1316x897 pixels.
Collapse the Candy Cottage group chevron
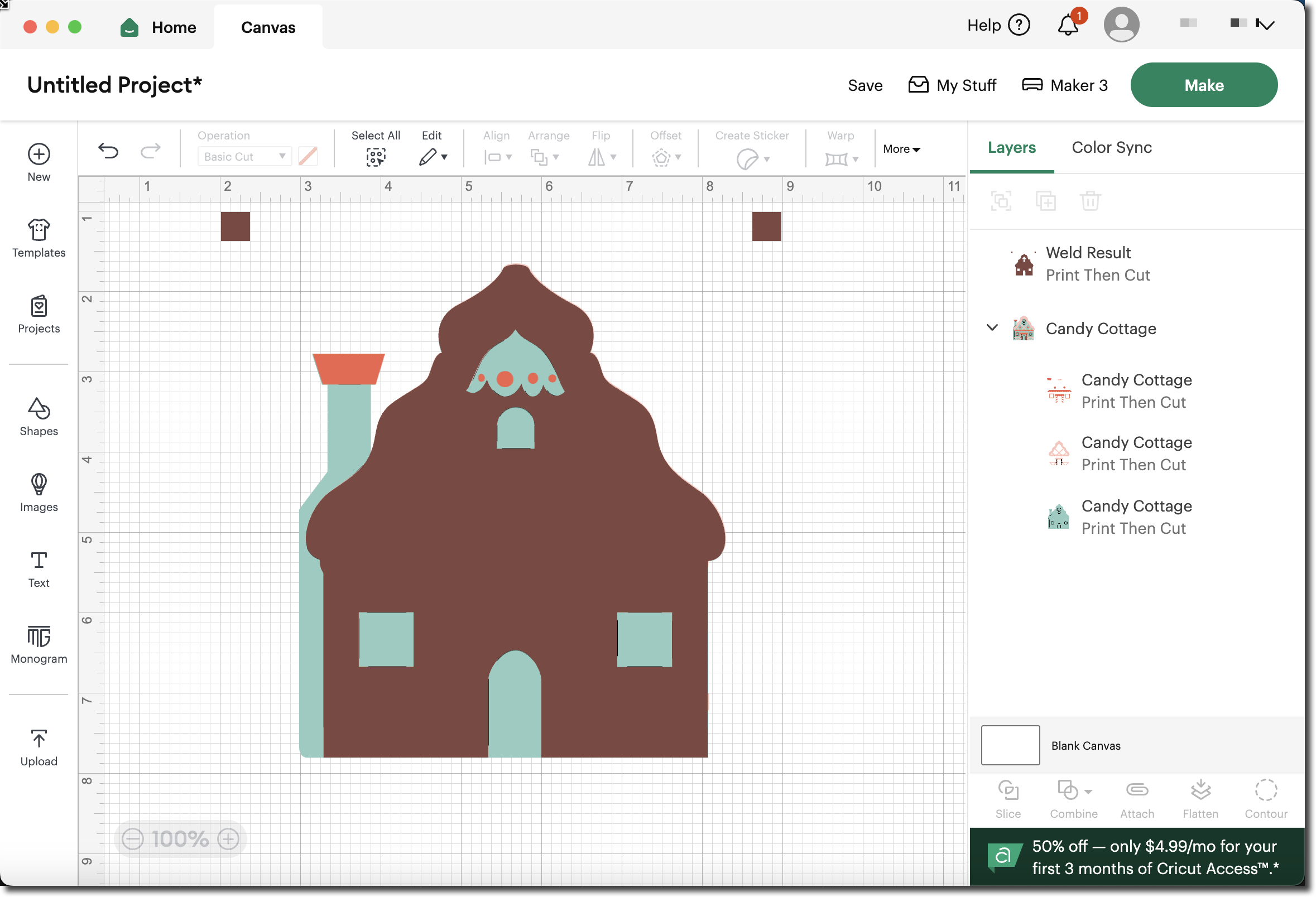point(992,327)
